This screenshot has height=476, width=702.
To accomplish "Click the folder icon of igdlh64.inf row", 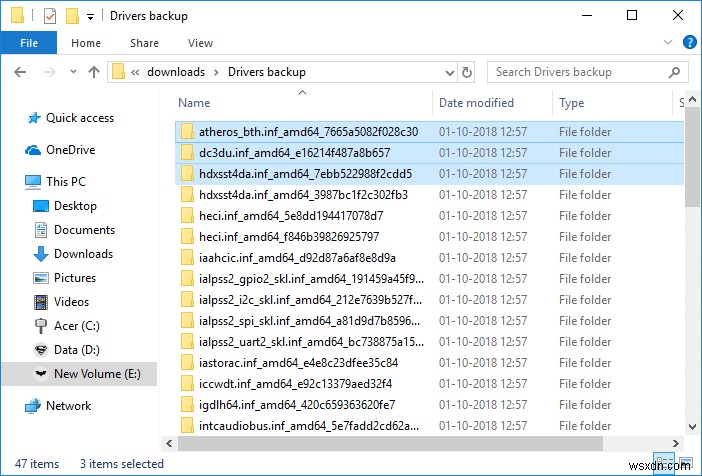I will [x=187, y=405].
